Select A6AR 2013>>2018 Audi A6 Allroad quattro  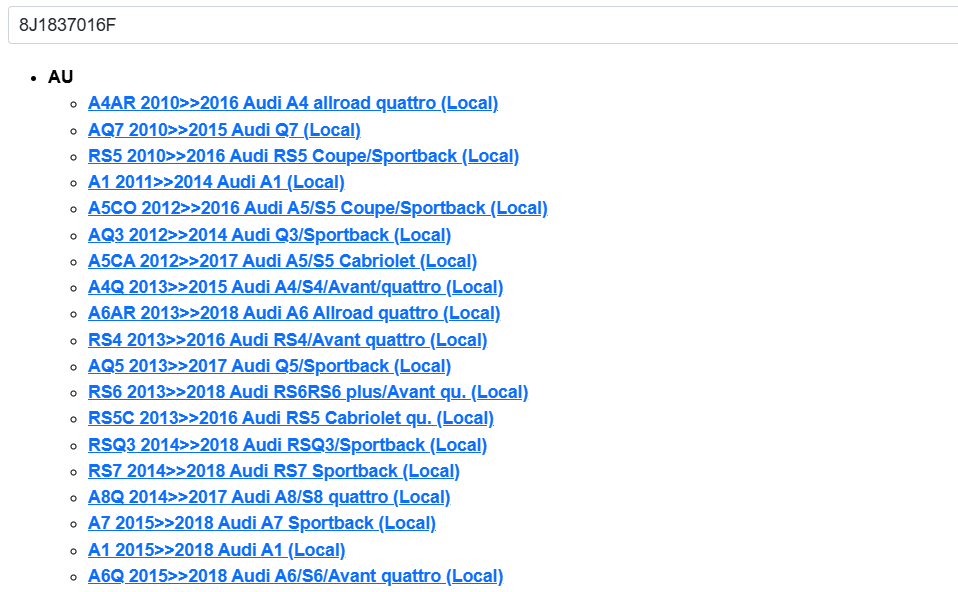click(294, 313)
